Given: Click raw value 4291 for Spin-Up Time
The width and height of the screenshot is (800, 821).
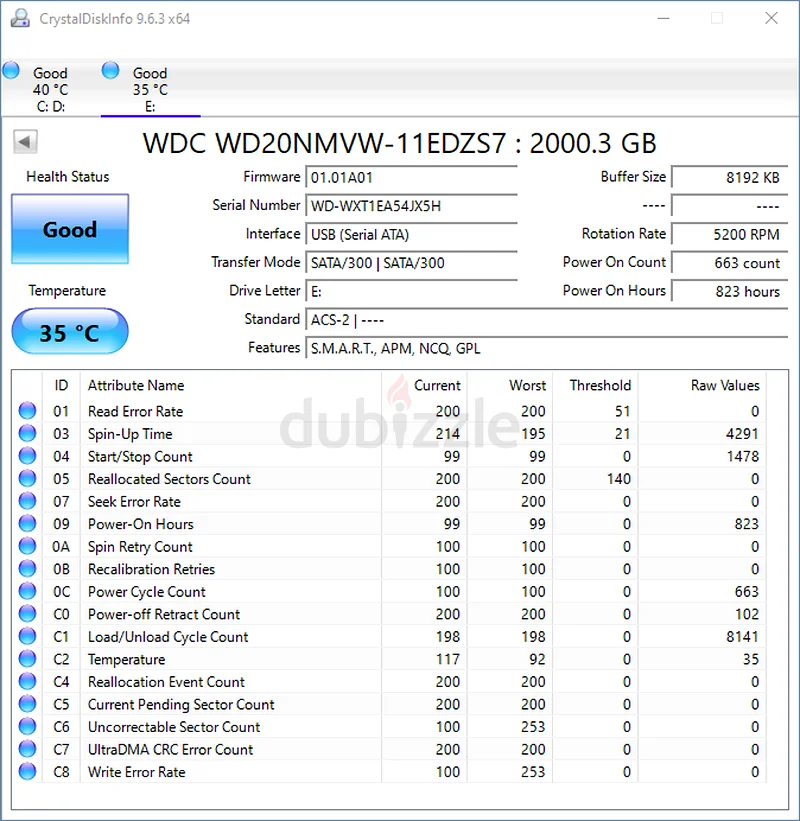Looking at the screenshot, I should pyautogui.click(x=742, y=434).
